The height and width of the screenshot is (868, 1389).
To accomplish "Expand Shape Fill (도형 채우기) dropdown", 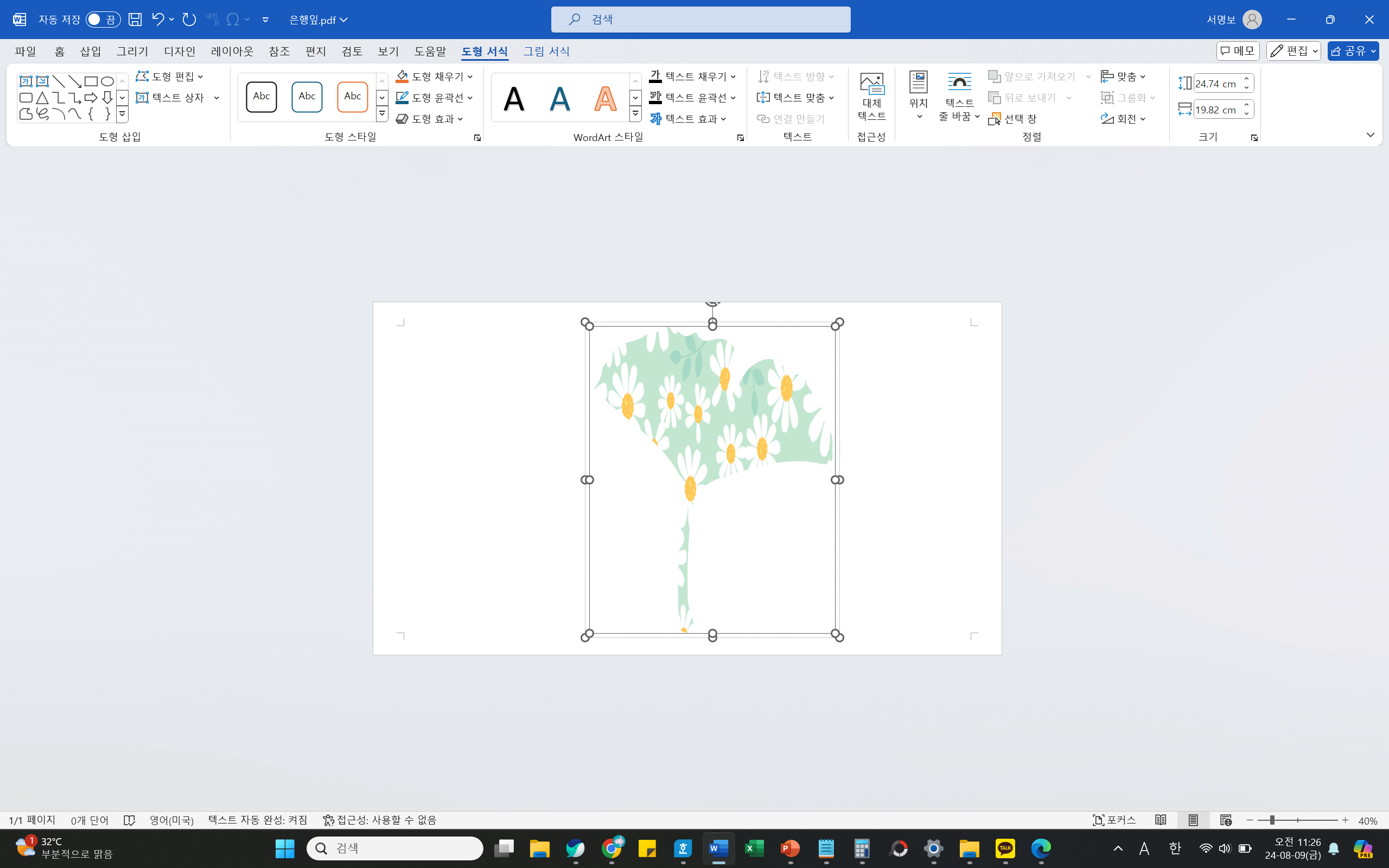I will click(x=470, y=76).
